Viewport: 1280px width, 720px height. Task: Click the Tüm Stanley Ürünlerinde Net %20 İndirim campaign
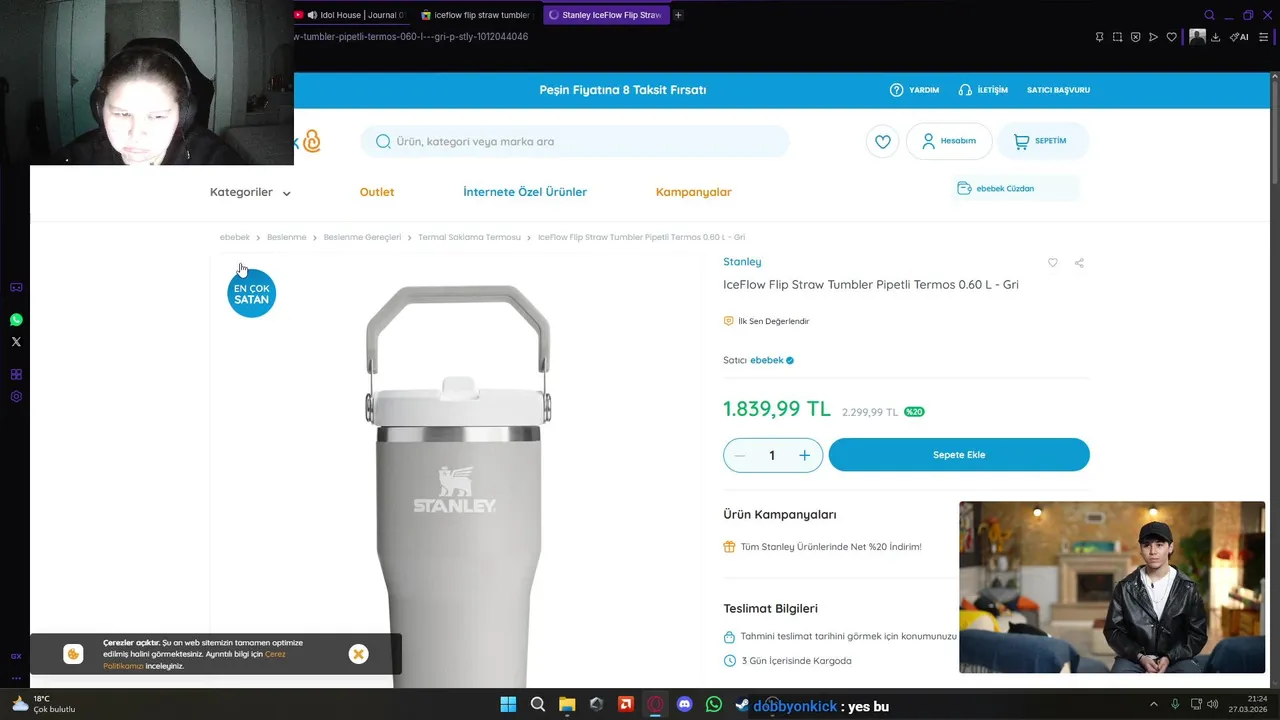(x=831, y=547)
